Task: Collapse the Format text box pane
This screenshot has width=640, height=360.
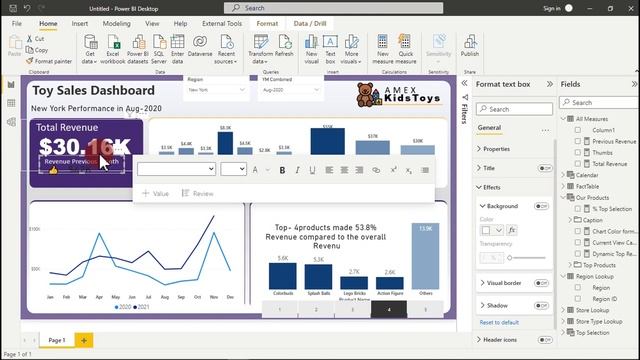Action: coord(550,84)
